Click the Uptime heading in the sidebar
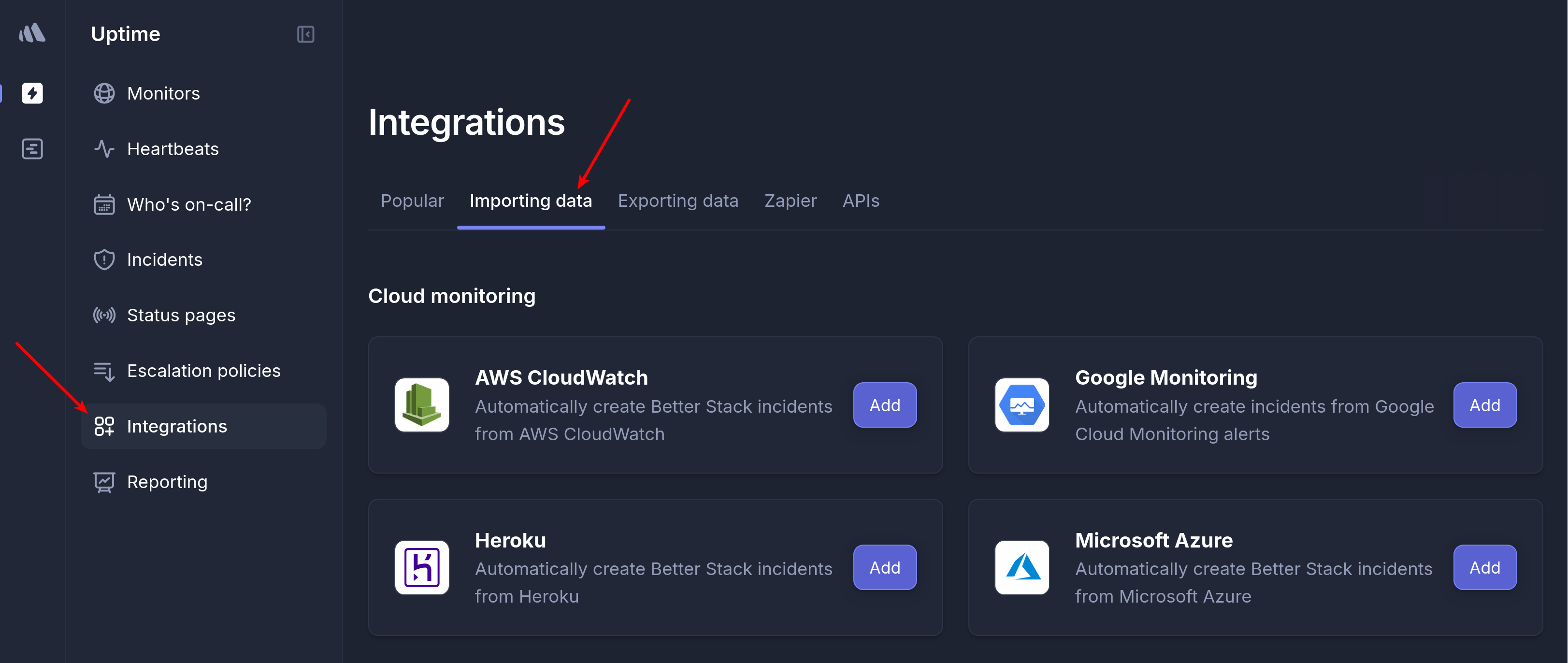1568x663 pixels. [x=125, y=34]
